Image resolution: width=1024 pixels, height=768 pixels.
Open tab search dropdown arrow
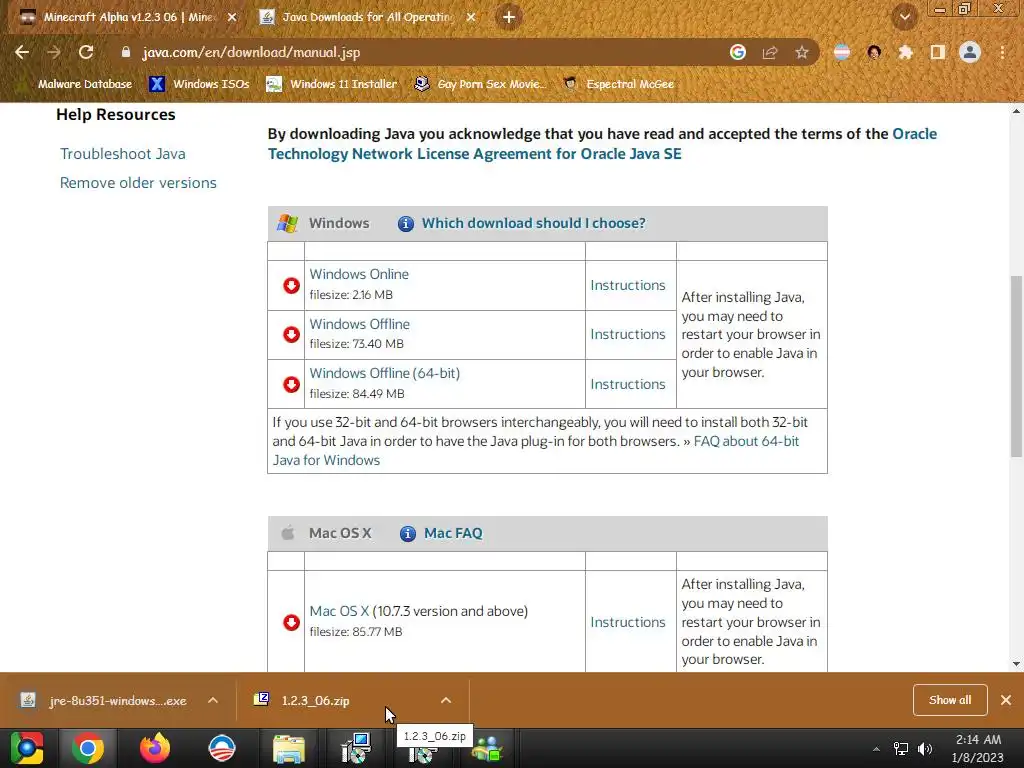point(905,18)
